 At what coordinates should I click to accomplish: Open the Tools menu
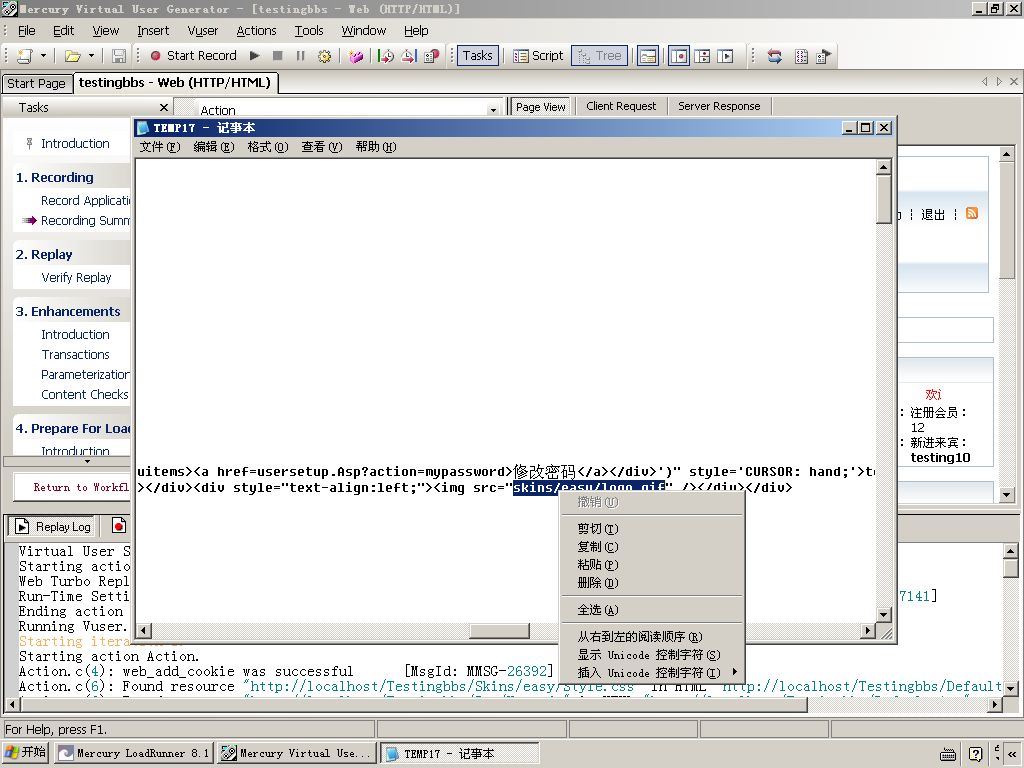309,31
